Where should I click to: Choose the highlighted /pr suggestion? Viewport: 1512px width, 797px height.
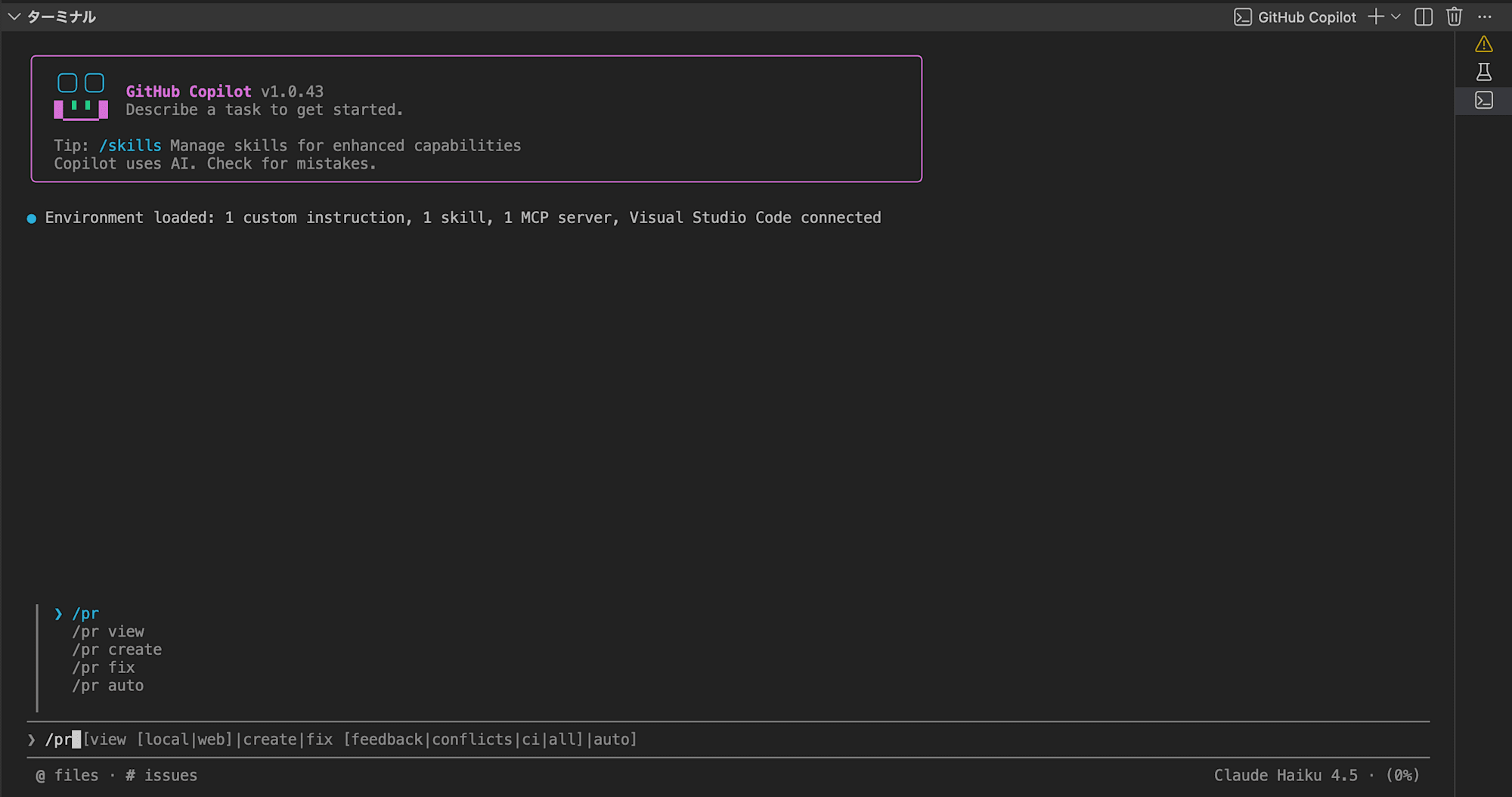85,613
